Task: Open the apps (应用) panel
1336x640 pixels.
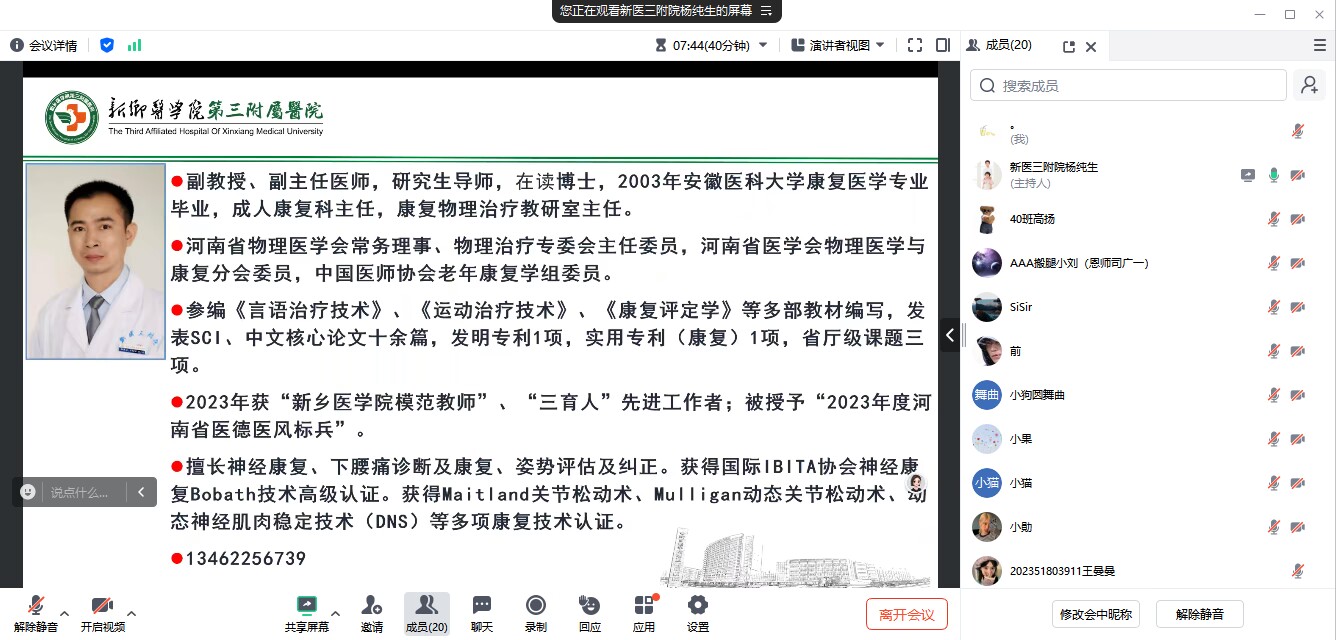Action: point(644,612)
